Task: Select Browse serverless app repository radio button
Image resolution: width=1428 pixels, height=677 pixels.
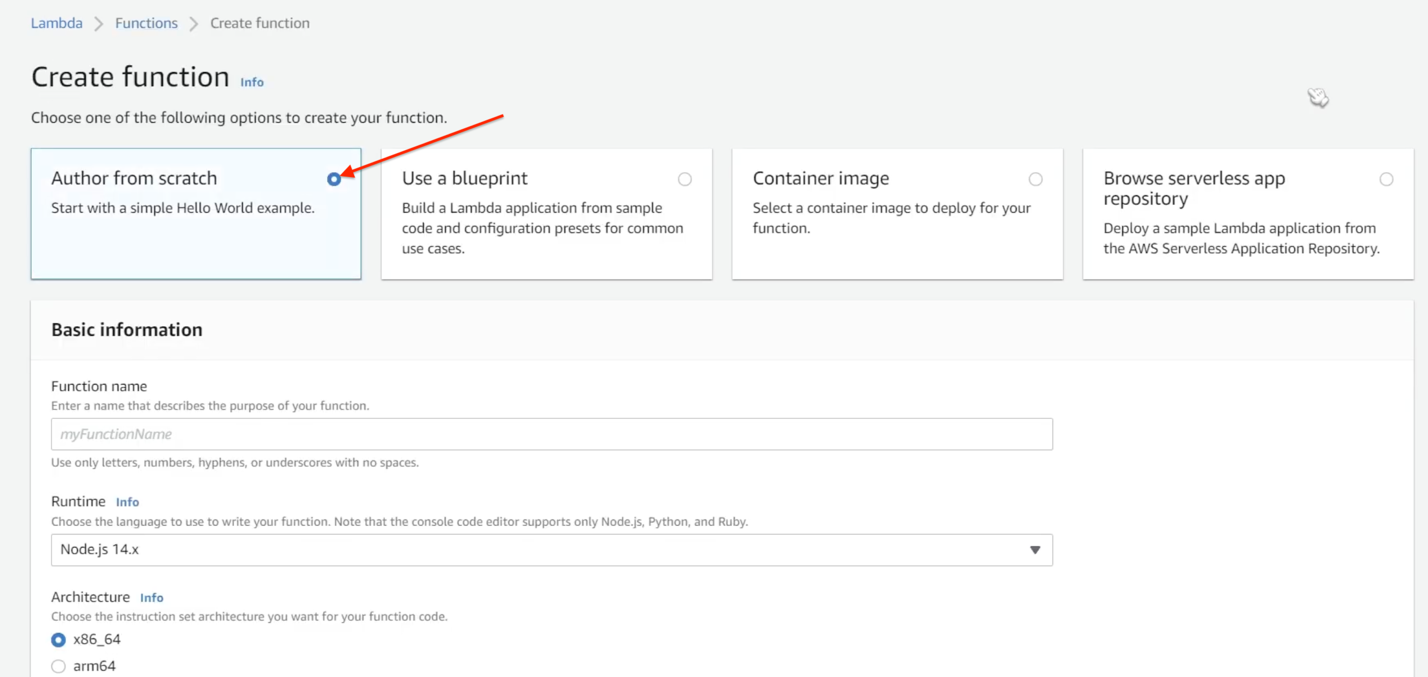Action: coord(1386,179)
